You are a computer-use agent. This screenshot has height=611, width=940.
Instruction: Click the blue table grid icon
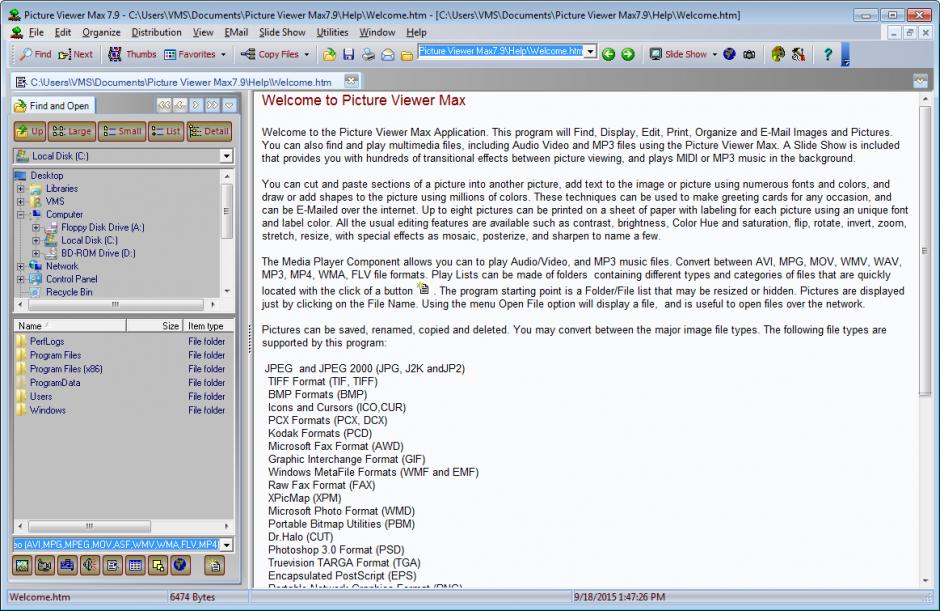[135, 565]
